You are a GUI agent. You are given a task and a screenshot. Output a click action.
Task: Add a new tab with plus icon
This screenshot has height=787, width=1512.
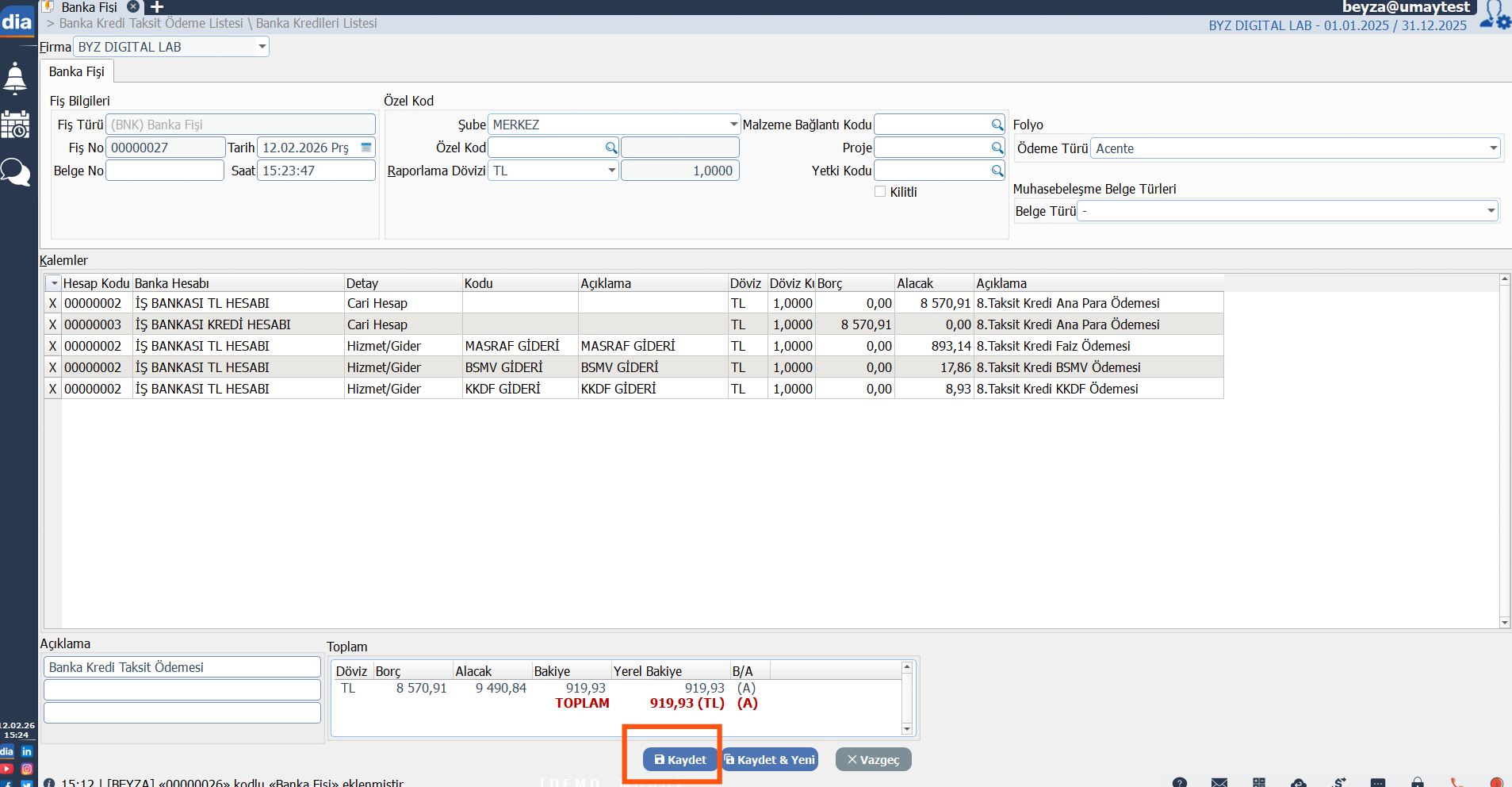157,7
